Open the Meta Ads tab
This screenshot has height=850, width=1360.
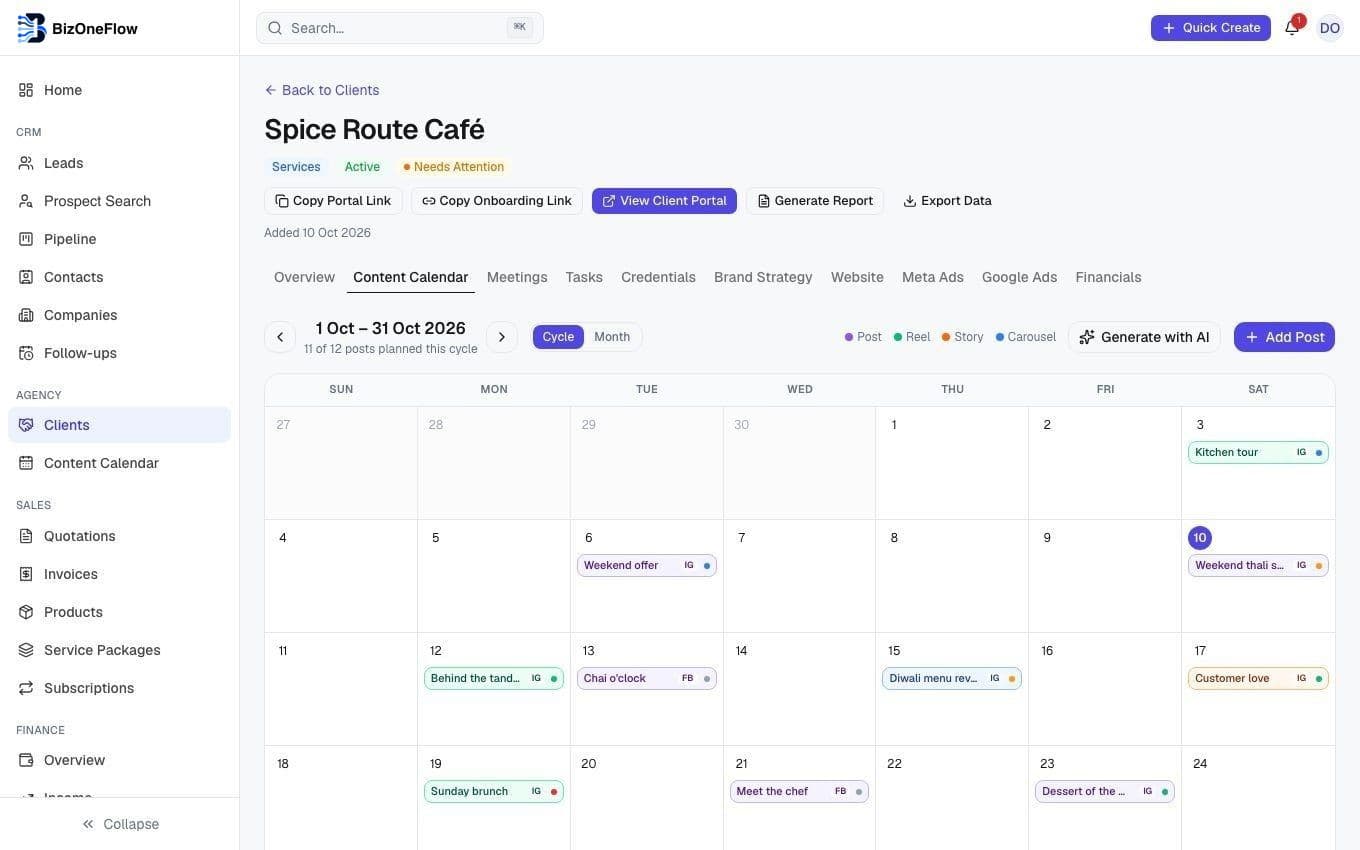[x=933, y=277]
